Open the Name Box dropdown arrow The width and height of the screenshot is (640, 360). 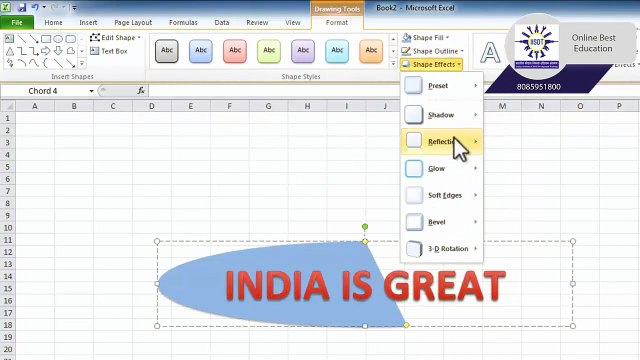pos(91,91)
